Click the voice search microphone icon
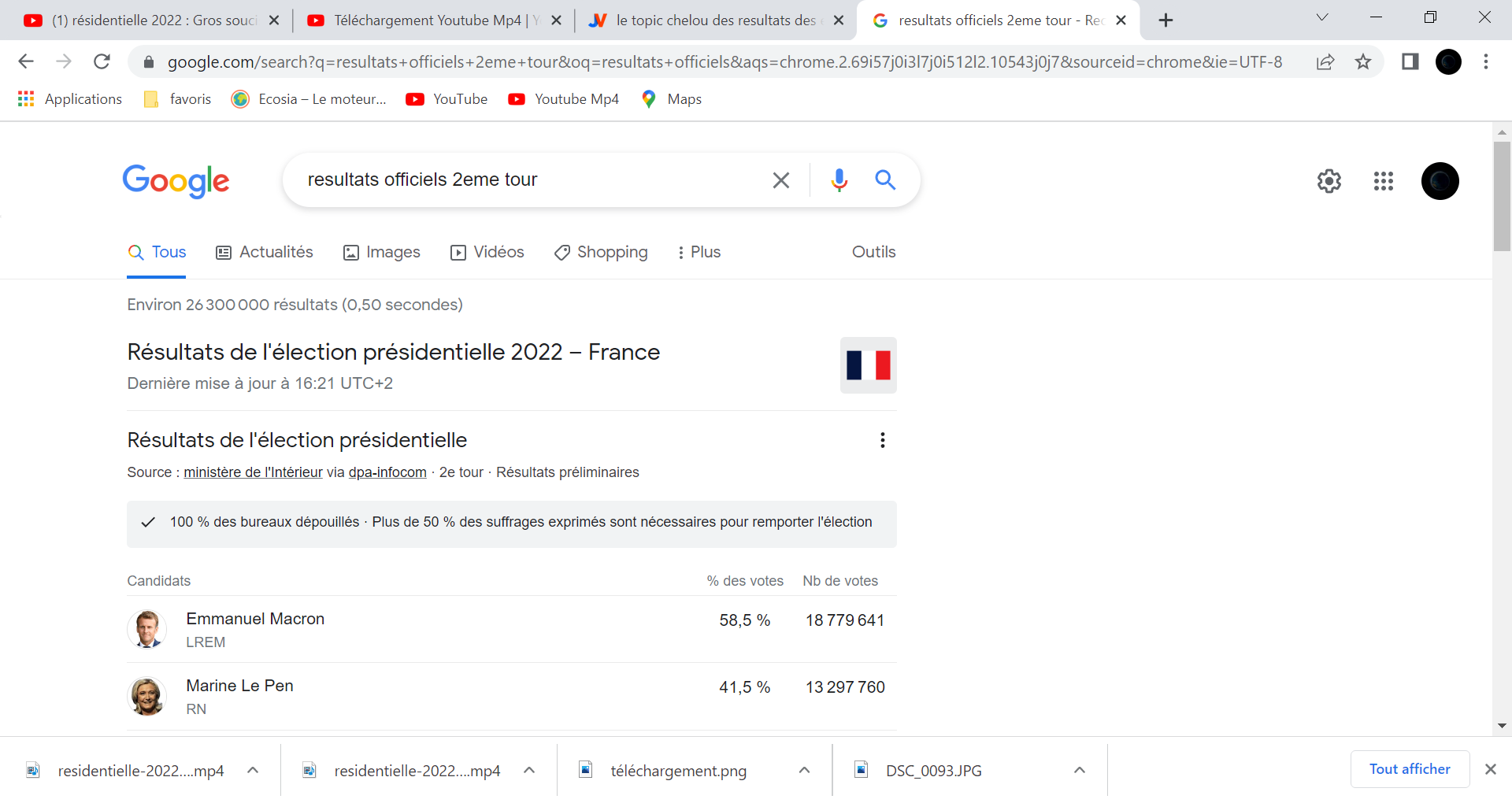 pyautogui.click(x=839, y=180)
